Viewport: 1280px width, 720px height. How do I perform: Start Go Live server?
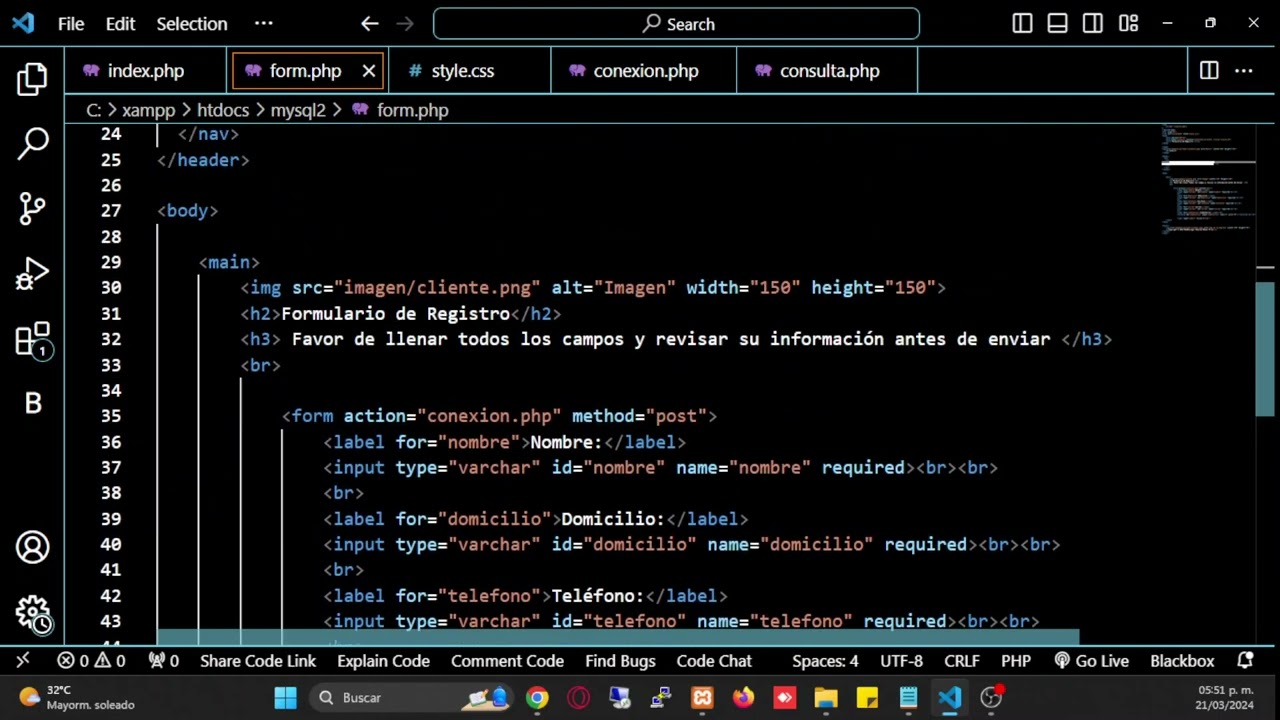tap(1092, 660)
